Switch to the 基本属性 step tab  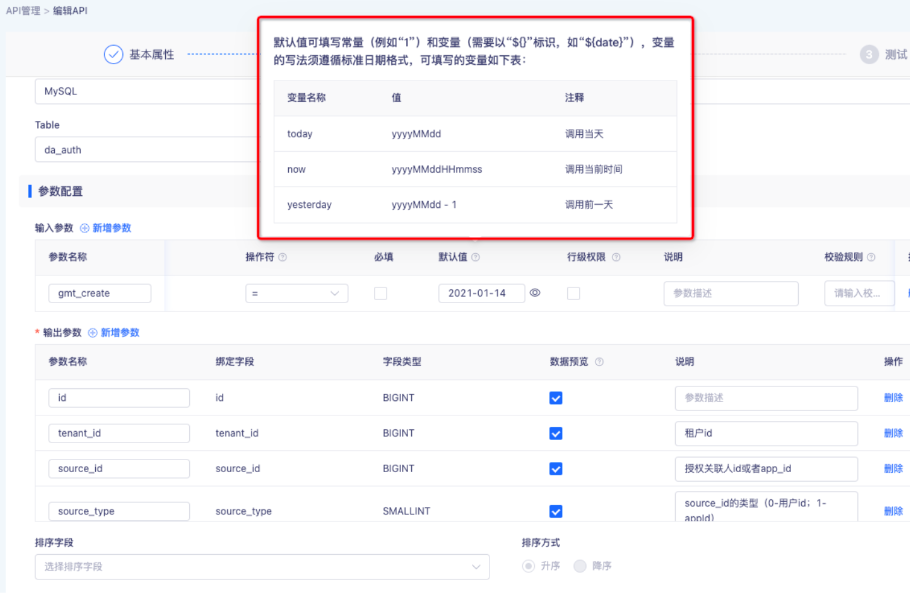click(151, 55)
